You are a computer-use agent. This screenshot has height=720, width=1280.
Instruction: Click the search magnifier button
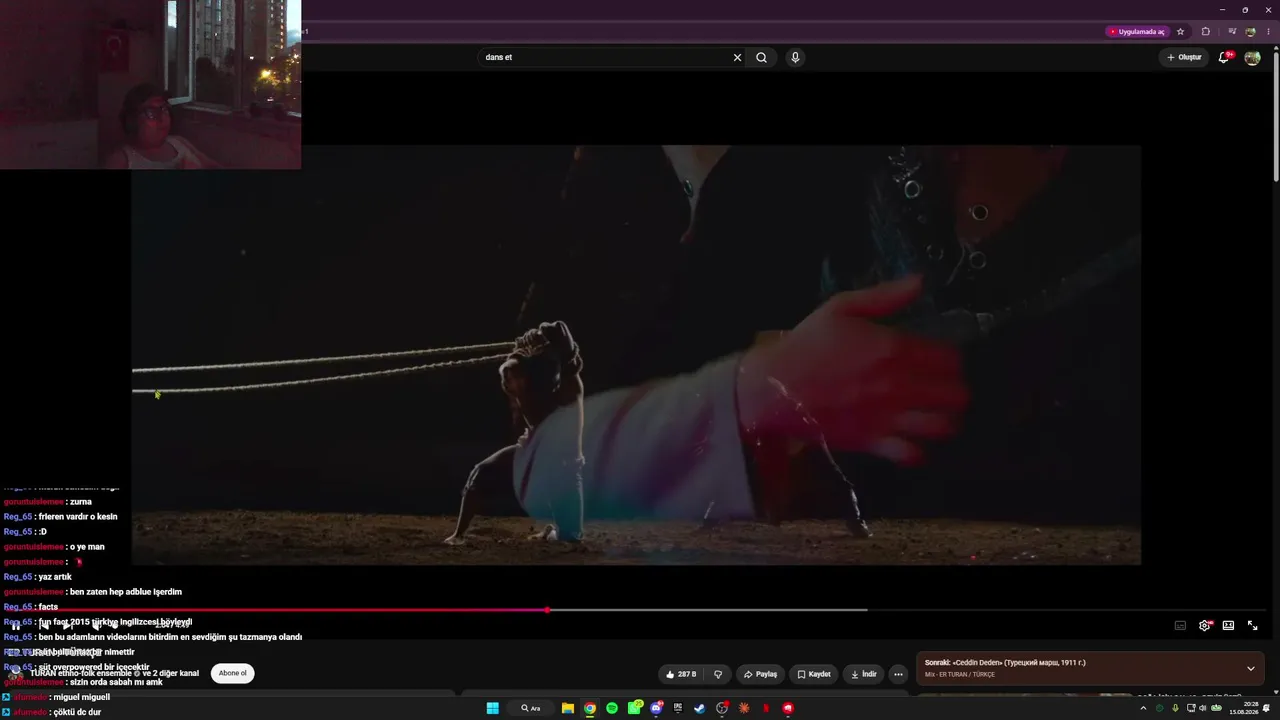[761, 57]
